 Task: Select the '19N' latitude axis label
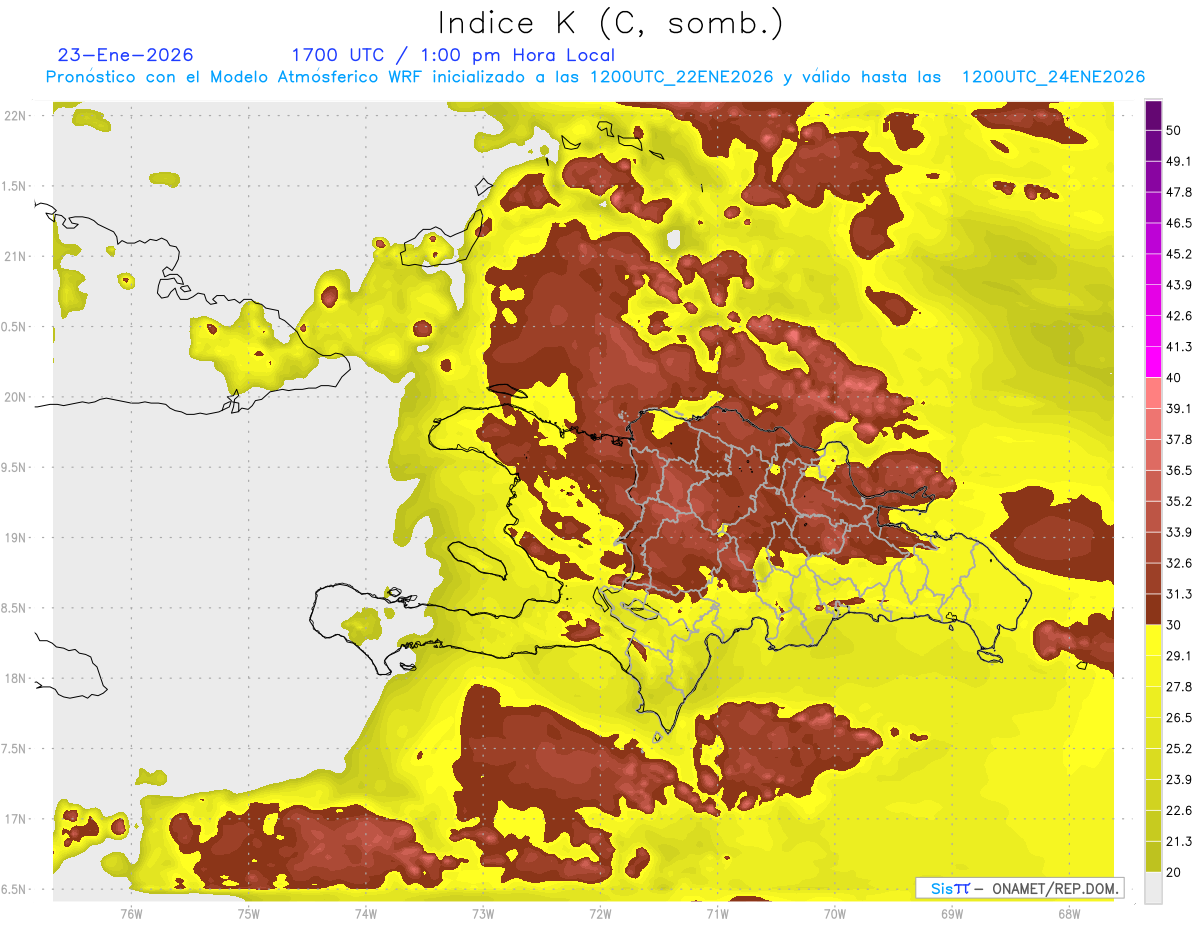[16, 538]
